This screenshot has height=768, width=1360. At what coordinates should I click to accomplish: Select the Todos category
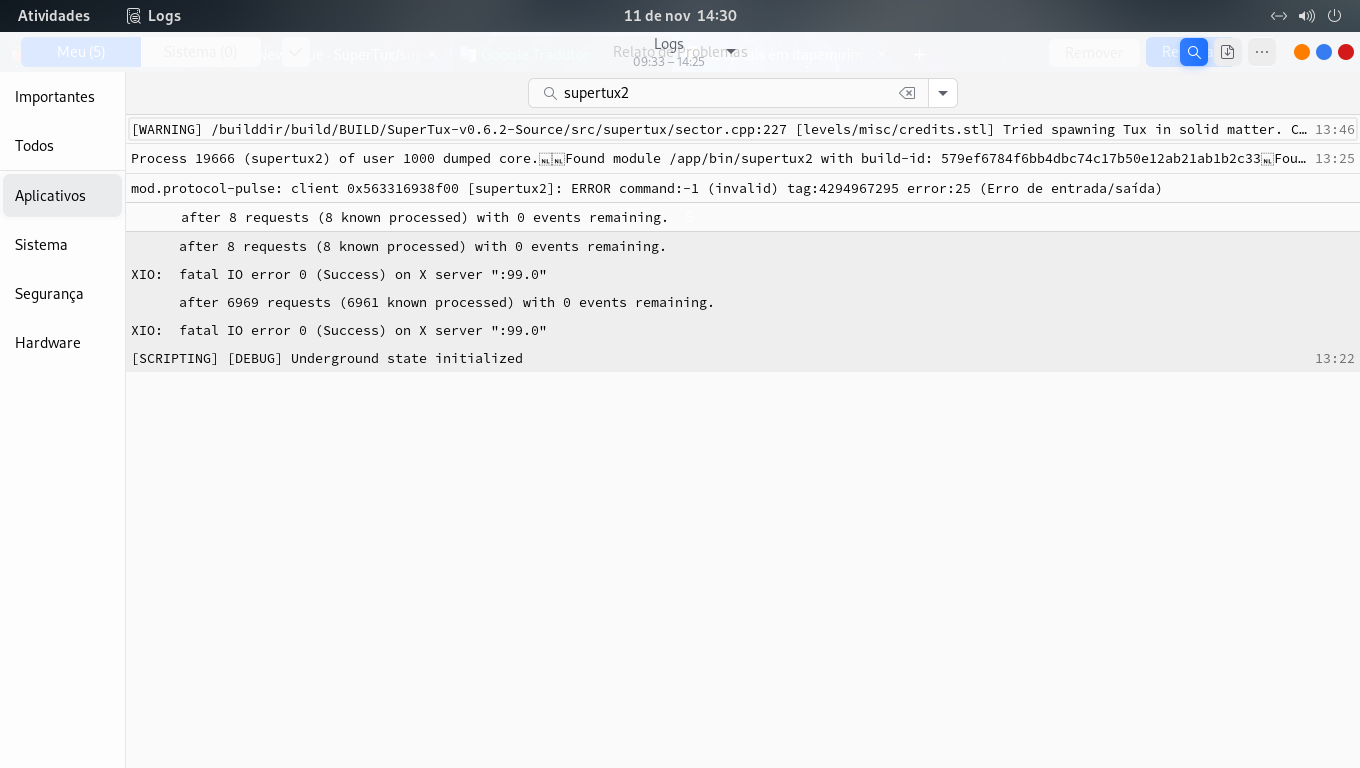click(x=62, y=146)
